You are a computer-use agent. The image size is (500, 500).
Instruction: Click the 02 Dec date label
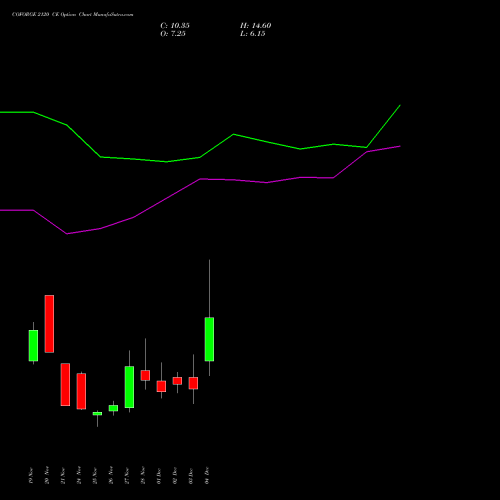coord(175,476)
